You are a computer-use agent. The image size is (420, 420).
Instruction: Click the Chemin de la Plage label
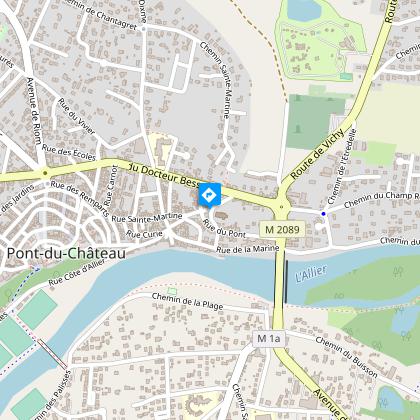[x=187, y=301]
